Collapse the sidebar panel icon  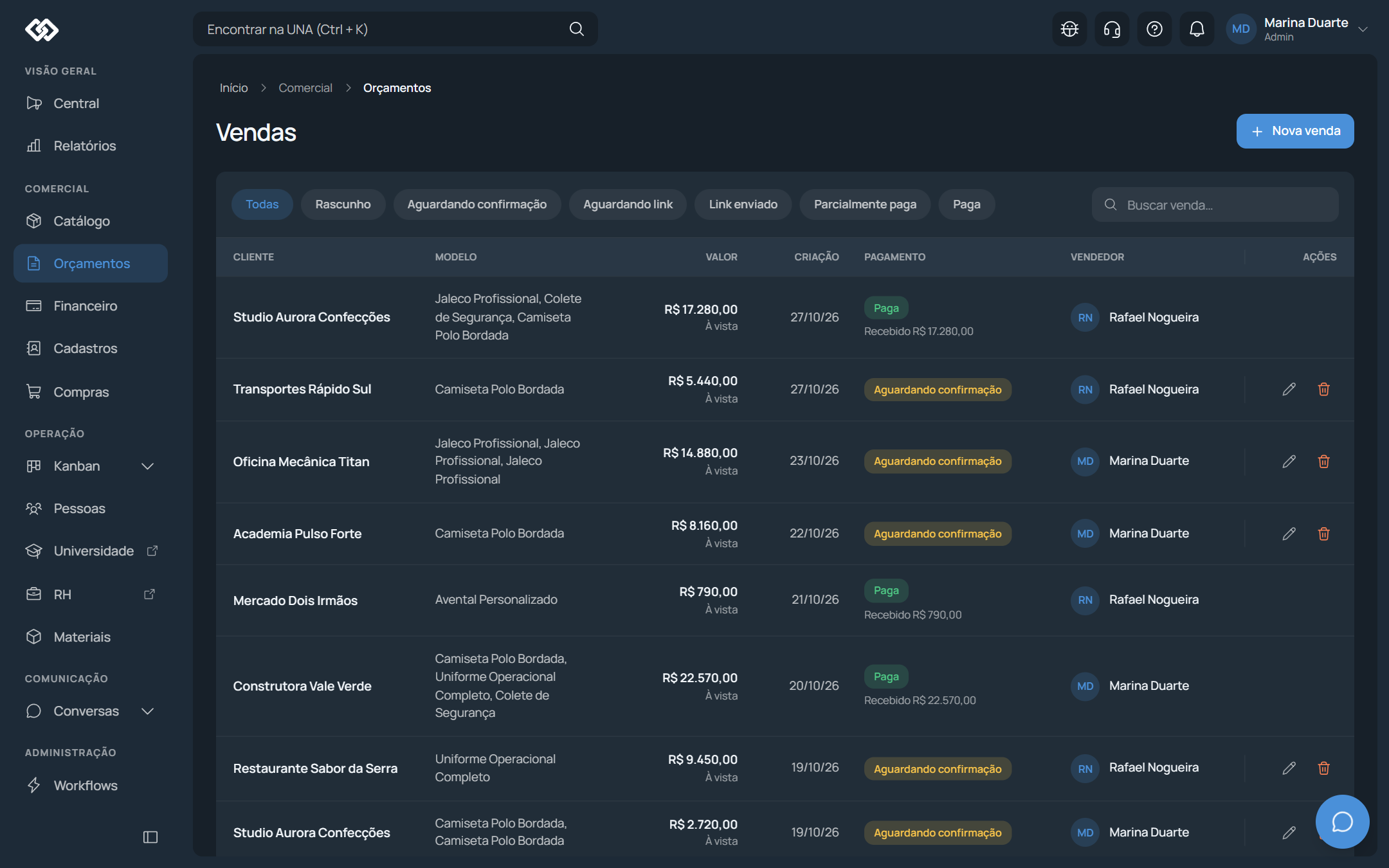[150, 836]
